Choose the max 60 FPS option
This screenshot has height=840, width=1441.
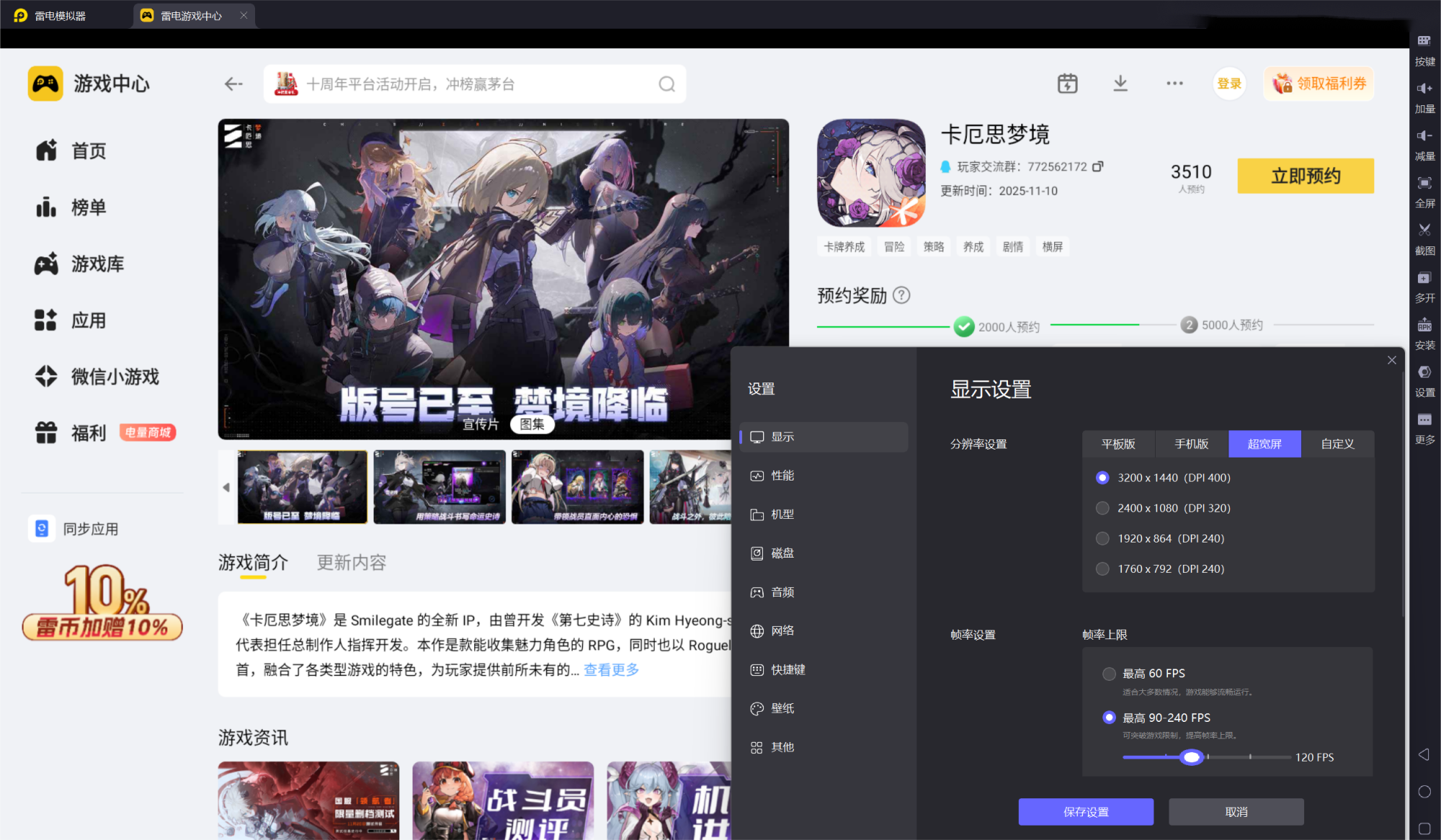[x=1109, y=674]
